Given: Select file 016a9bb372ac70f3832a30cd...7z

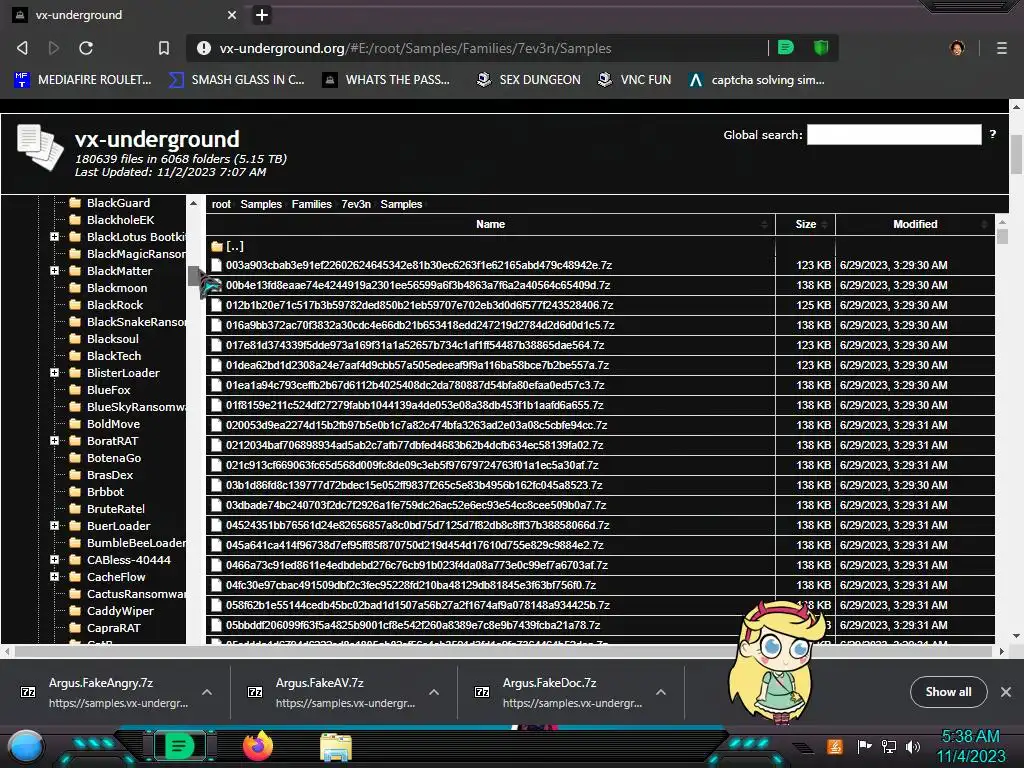Looking at the screenshot, I should point(420,325).
